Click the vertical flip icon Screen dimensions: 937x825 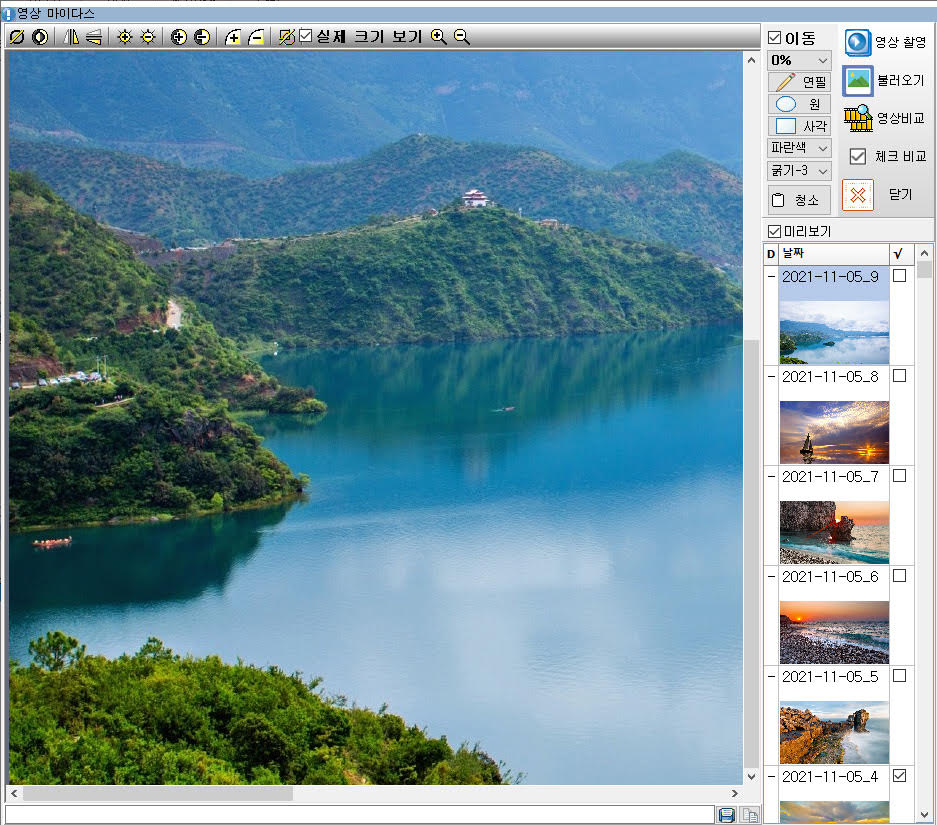(94, 37)
